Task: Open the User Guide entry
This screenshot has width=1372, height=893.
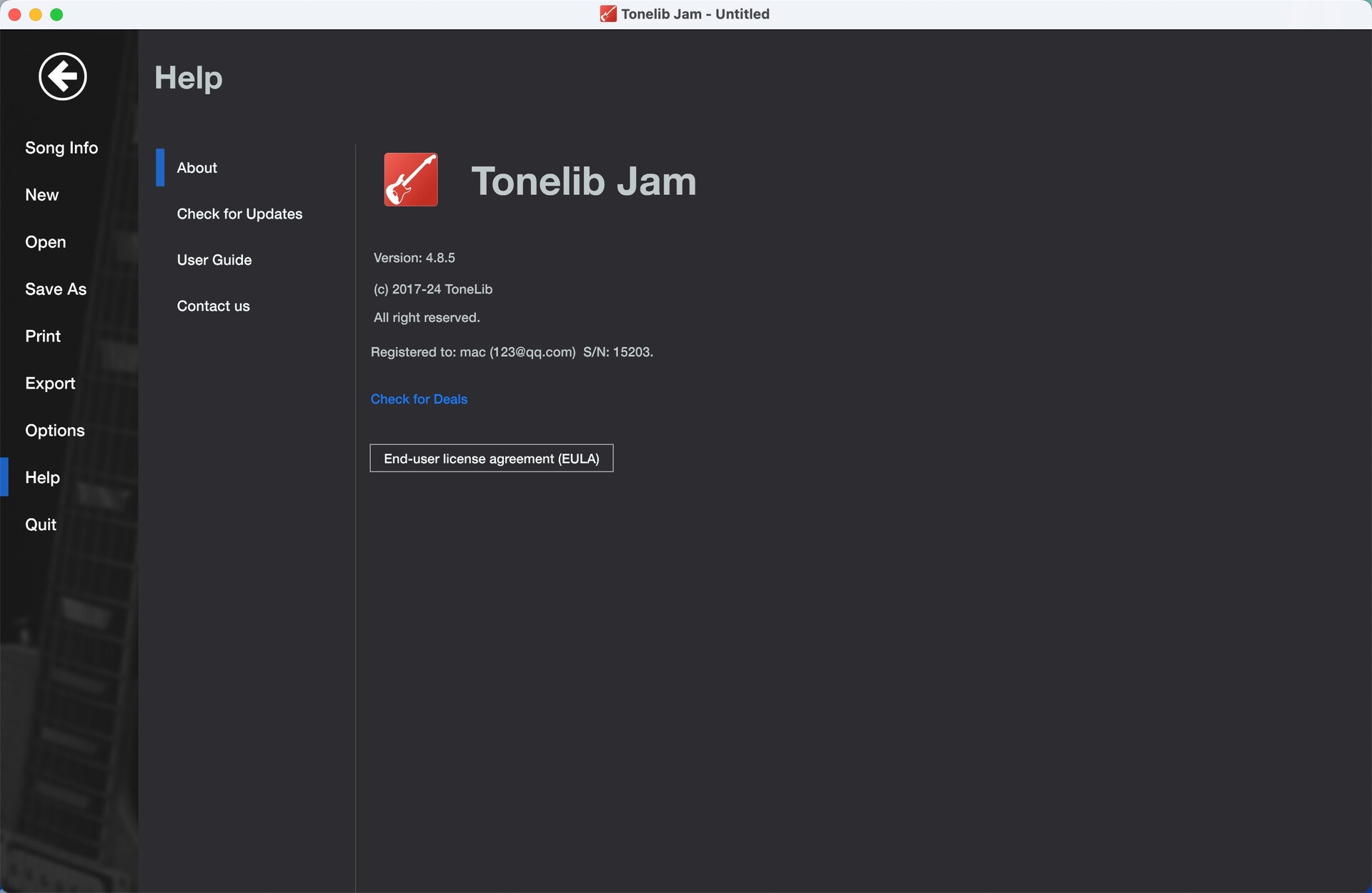Action: point(214,260)
